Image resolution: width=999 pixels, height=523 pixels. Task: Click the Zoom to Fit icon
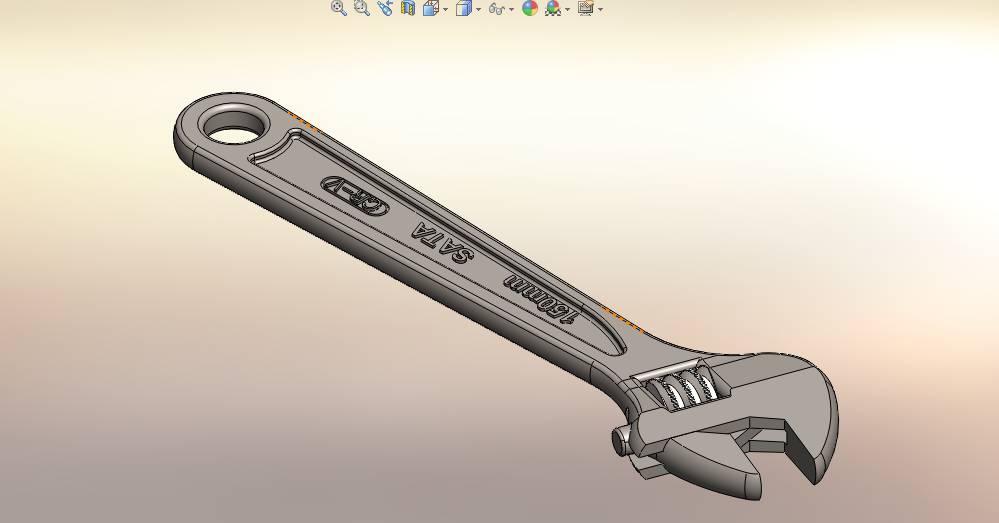tap(339, 8)
